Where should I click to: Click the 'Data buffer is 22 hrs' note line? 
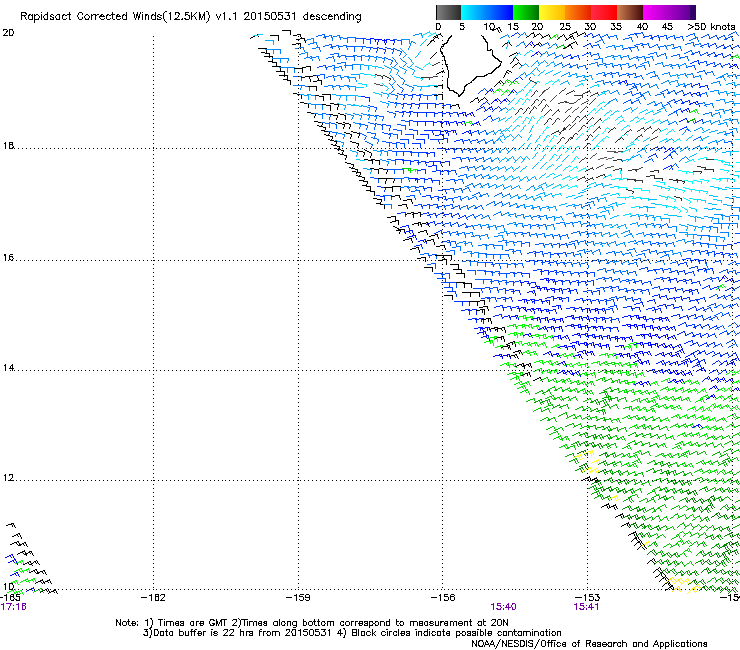coord(352,633)
